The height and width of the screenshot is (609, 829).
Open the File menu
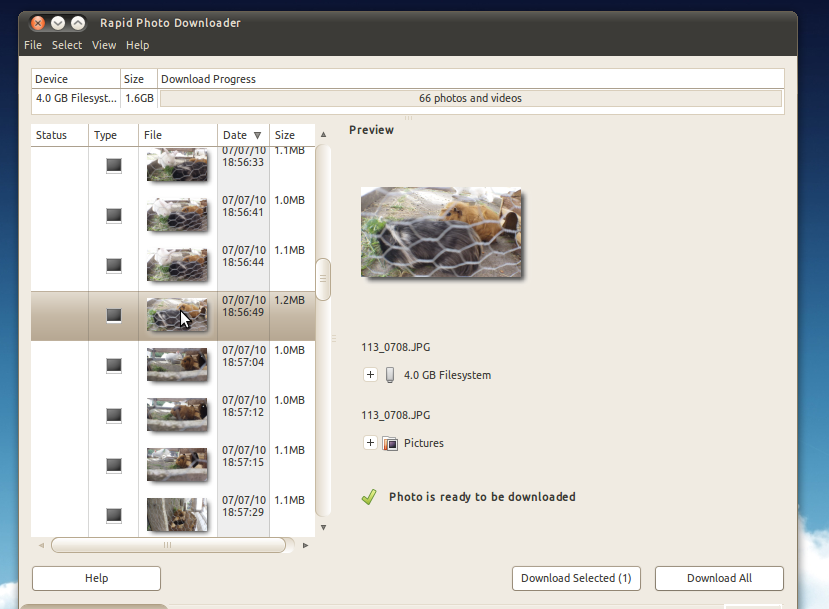33,45
